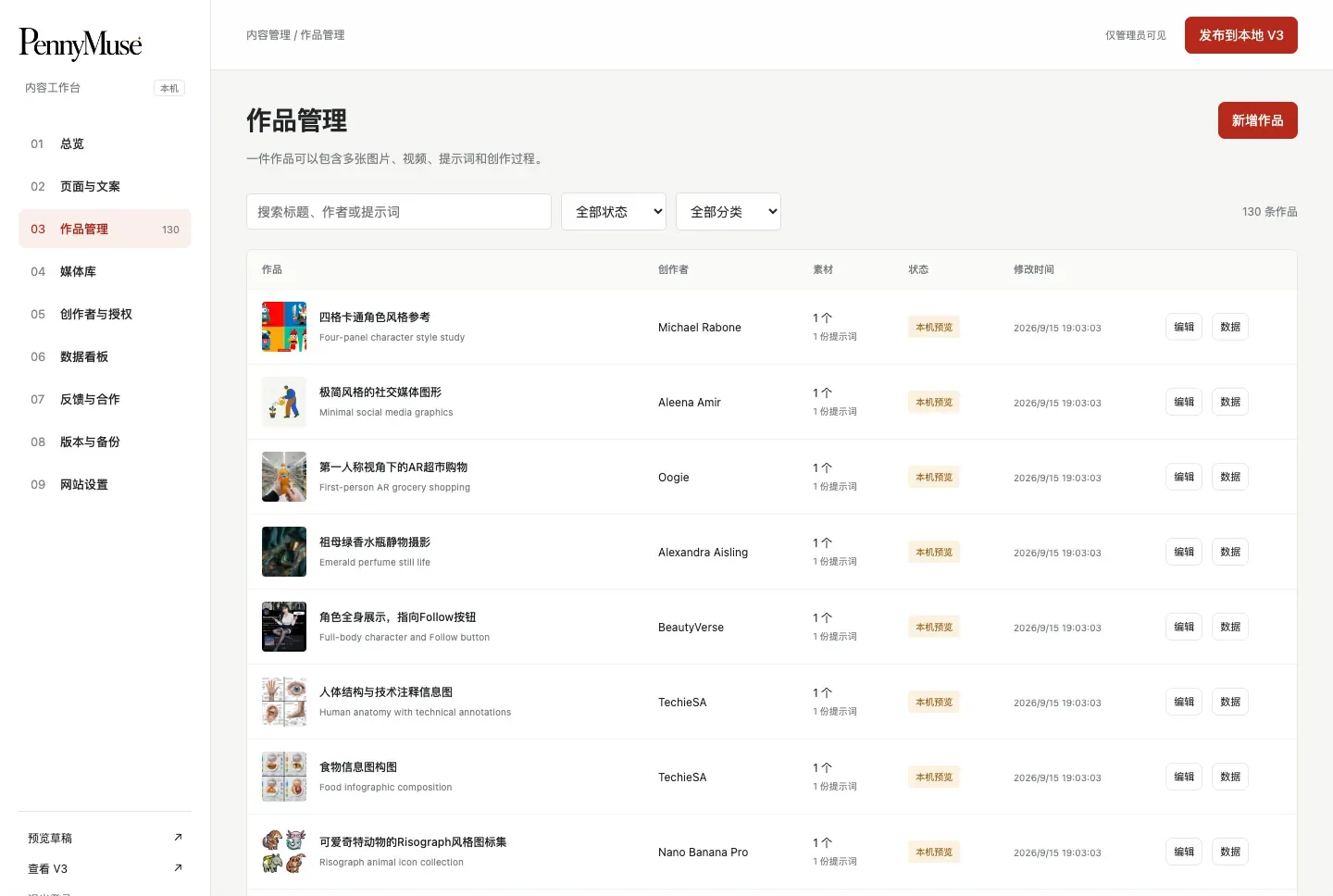
Task: Click the search box for titles and authors
Action: click(399, 212)
